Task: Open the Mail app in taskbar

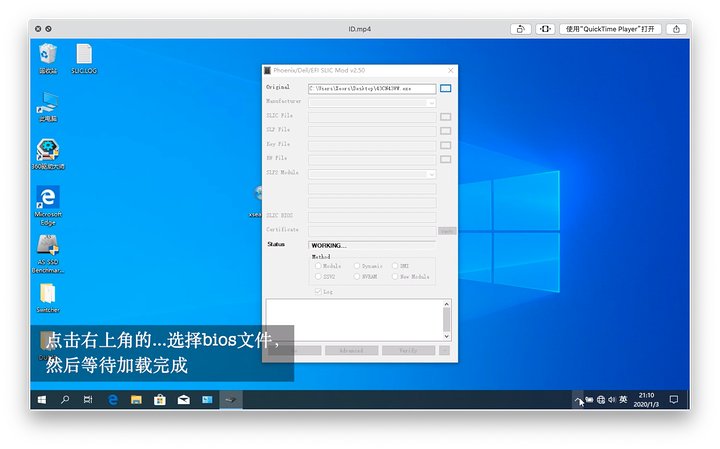Action: (183, 399)
